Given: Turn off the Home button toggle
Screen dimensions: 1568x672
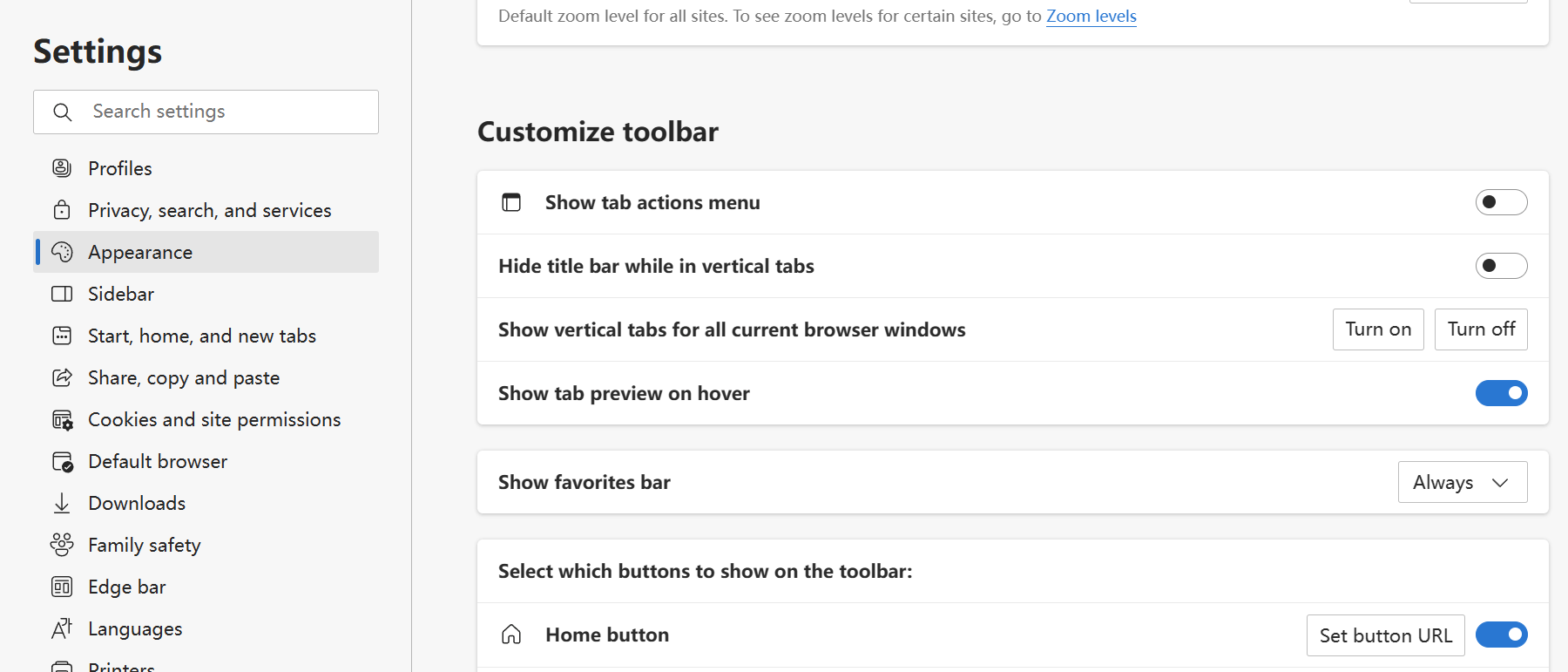Looking at the screenshot, I should [1501, 635].
